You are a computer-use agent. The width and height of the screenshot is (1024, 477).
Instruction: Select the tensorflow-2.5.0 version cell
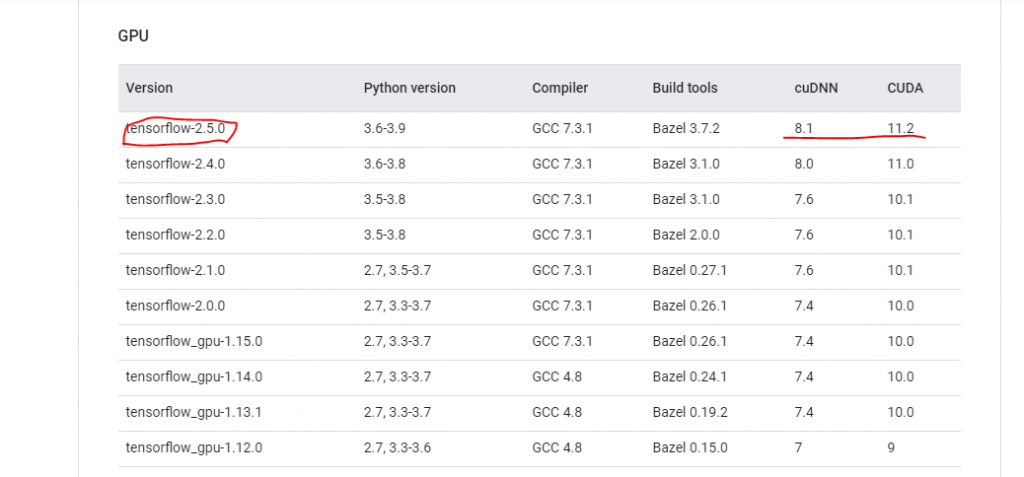tap(176, 129)
